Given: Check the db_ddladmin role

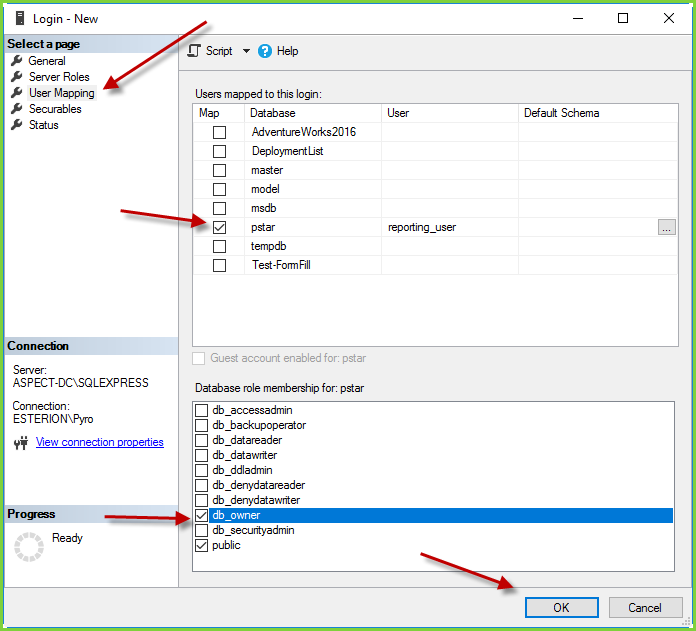Looking at the screenshot, I should pyautogui.click(x=202, y=470).
